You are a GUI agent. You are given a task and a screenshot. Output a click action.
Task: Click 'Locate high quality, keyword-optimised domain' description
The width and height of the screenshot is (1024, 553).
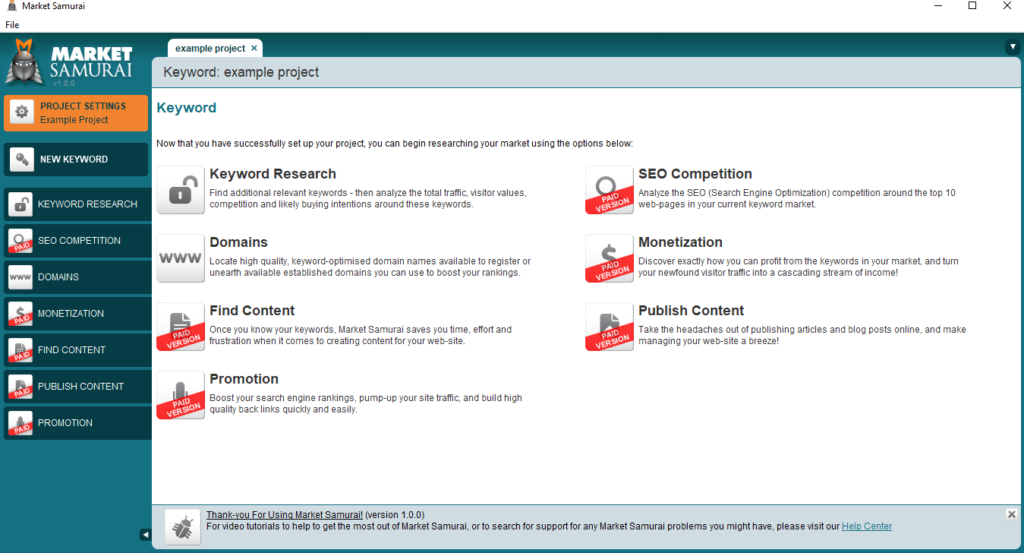(x=370, y=267)
